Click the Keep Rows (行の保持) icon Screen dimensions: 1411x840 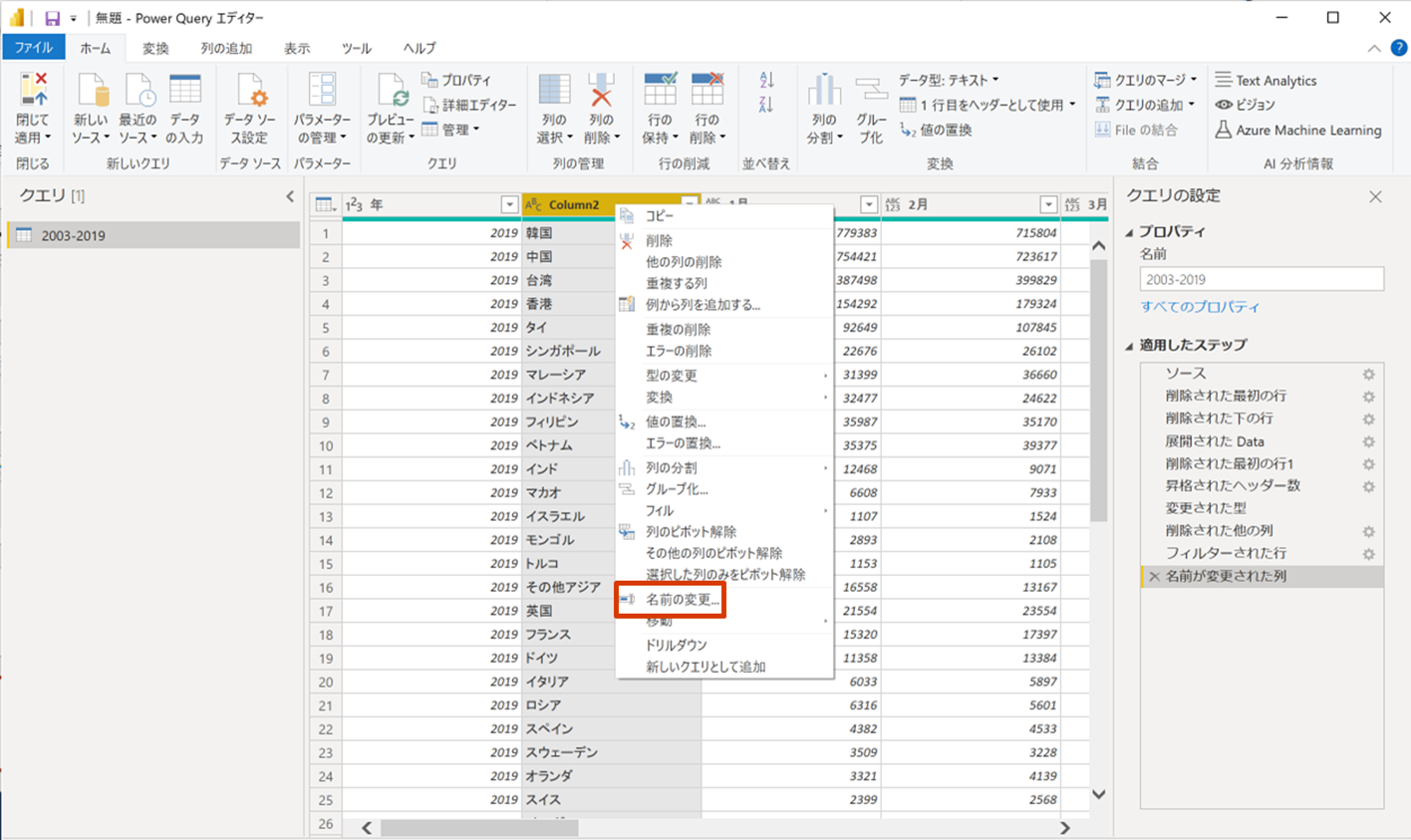coord(660,90)
